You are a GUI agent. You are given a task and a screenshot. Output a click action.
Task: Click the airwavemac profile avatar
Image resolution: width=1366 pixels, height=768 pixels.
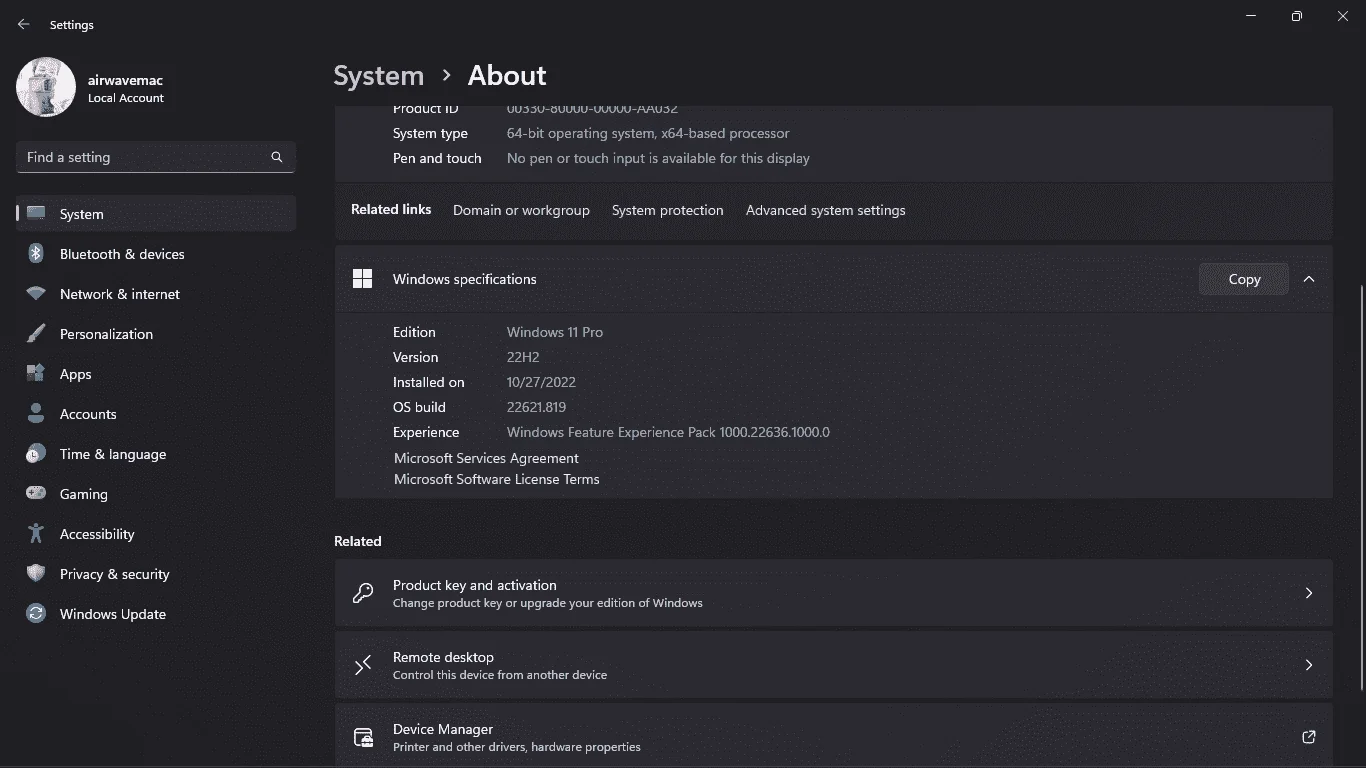pyautogui.click(x=46, y=87)
